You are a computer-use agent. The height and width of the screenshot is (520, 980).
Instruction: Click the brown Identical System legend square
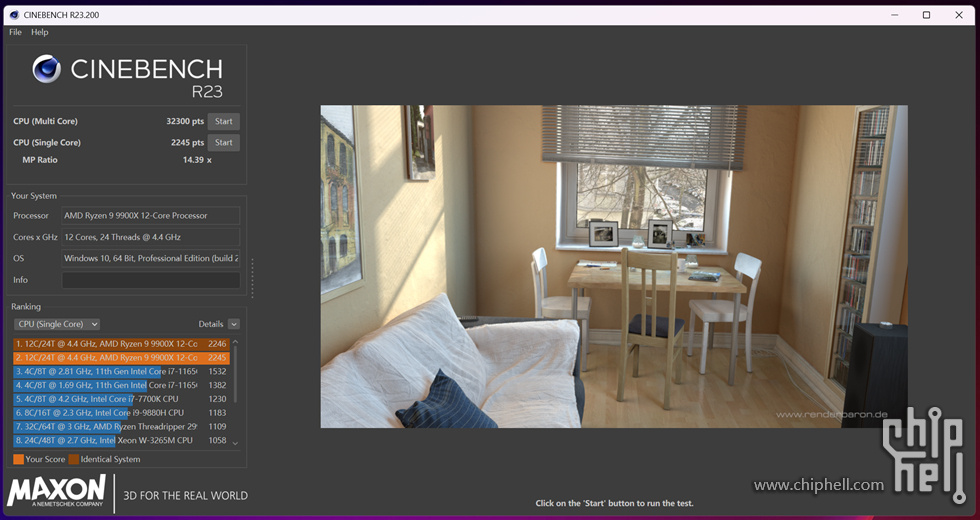(74, 460)
